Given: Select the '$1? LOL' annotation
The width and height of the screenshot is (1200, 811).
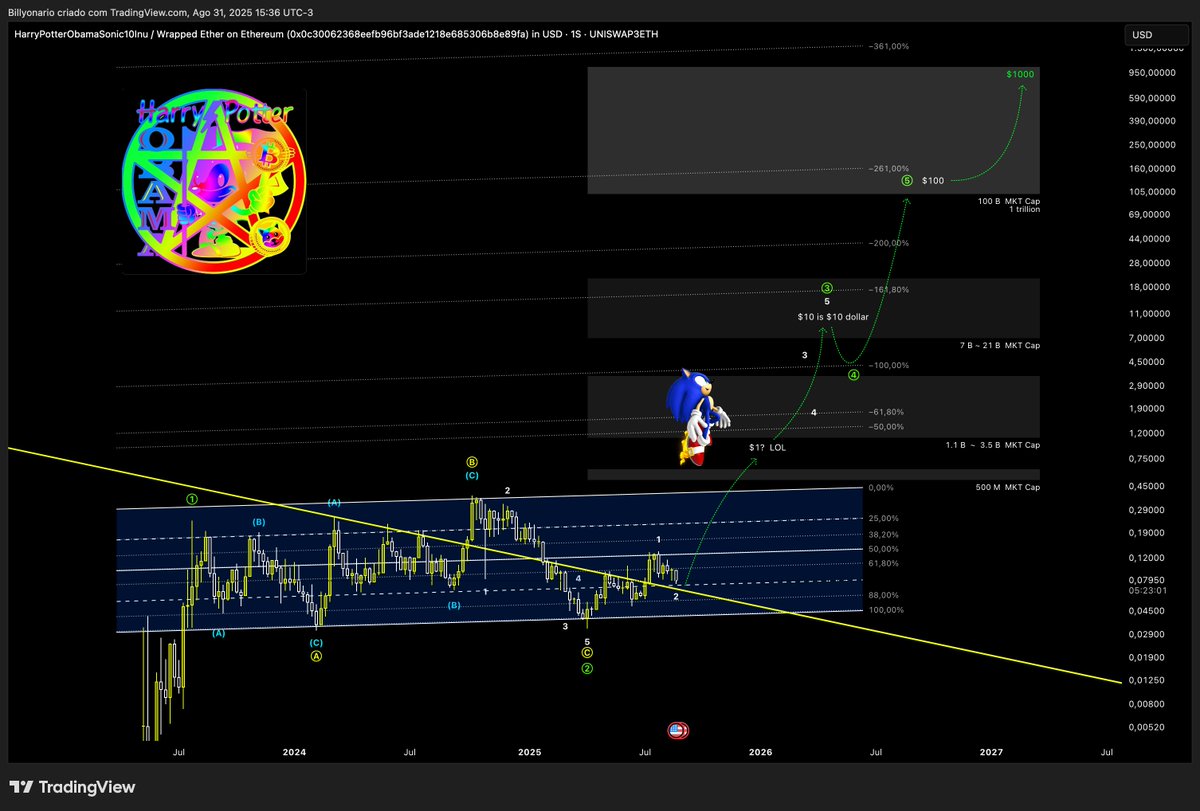Looking at the screenshot, I should click(768, 447).
